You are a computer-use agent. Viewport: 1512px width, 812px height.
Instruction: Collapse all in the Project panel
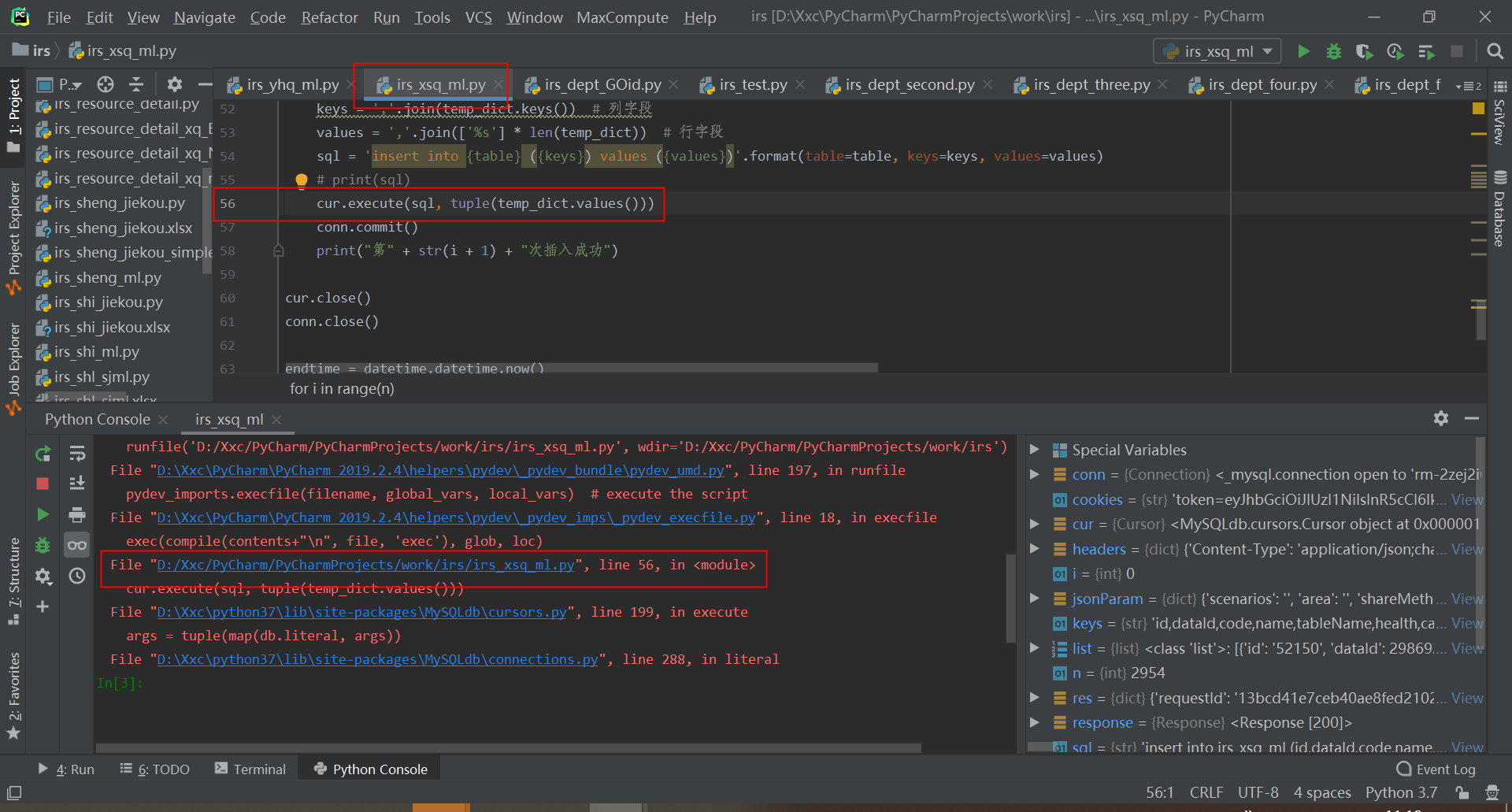point(136,84)
